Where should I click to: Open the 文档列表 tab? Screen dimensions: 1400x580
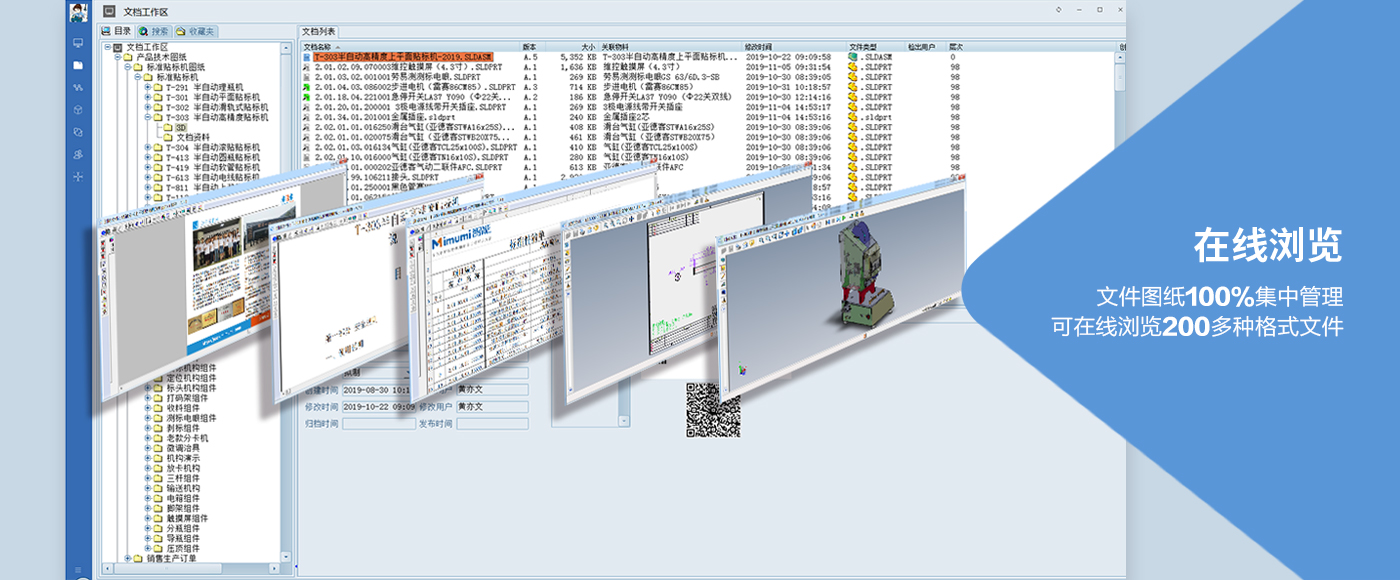pyautogui.click(x=319, y=32)
